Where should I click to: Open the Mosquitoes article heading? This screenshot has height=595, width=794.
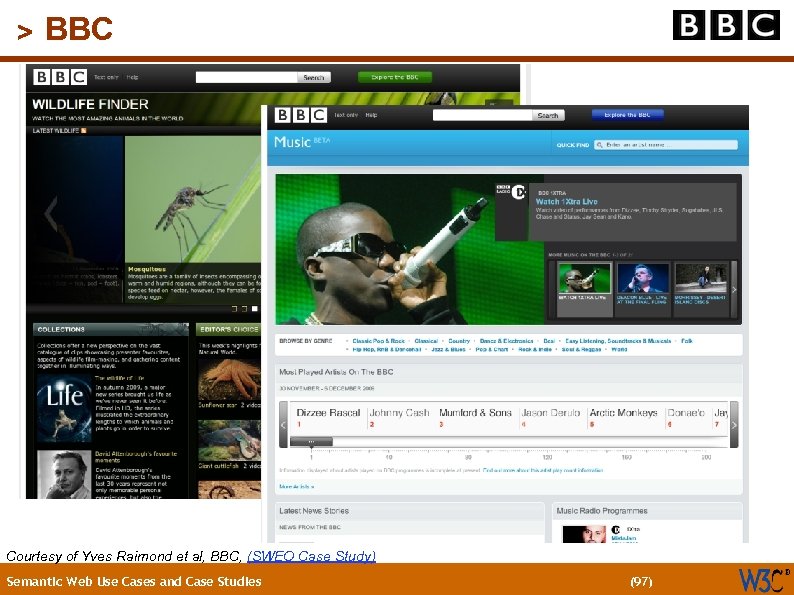click(147, 269)
